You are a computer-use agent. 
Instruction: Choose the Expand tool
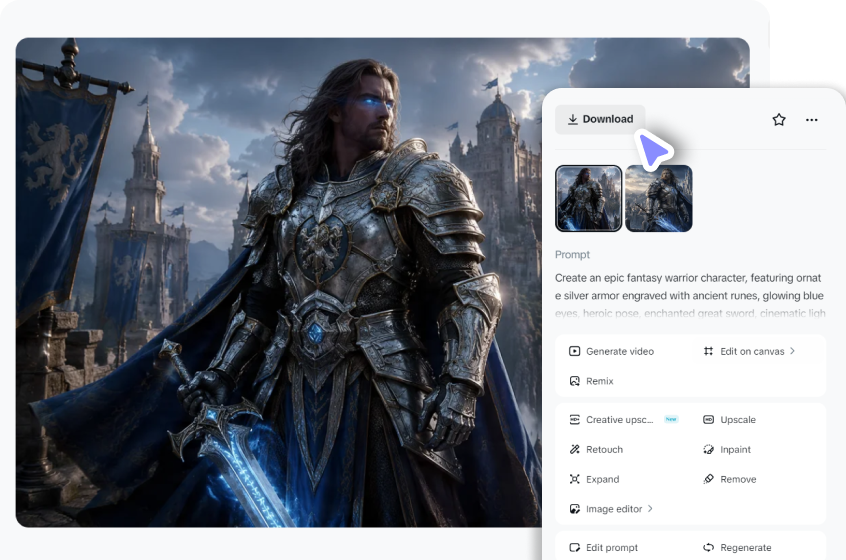coord(594,479)
